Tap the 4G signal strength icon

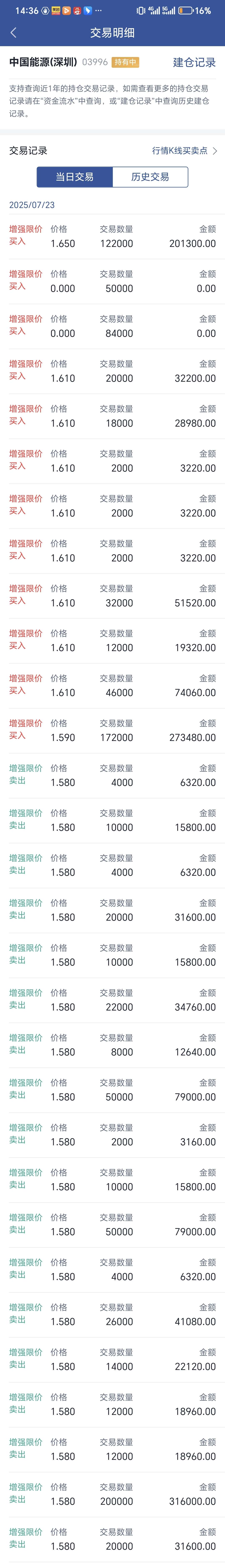[154, 10]
